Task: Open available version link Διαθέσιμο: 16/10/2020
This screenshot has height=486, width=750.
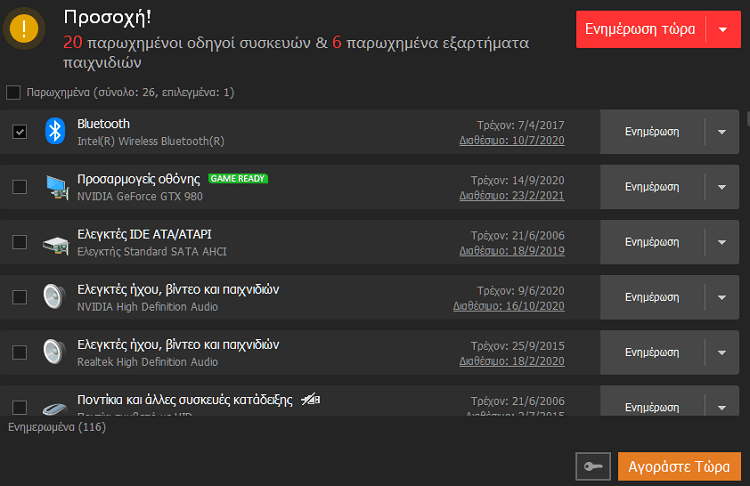Action: [x=509, y=306]
